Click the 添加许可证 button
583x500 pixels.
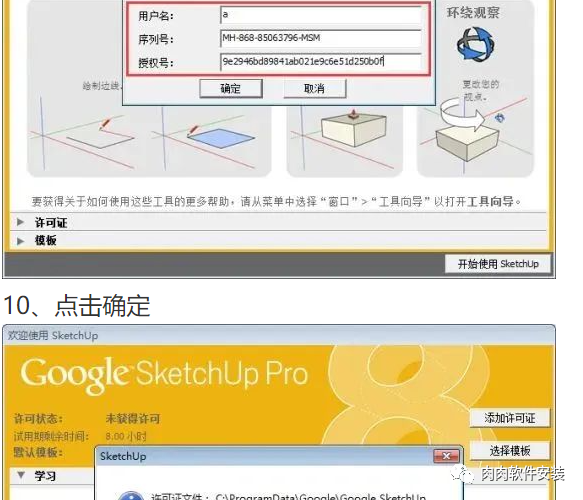click(x=509, y=418)
